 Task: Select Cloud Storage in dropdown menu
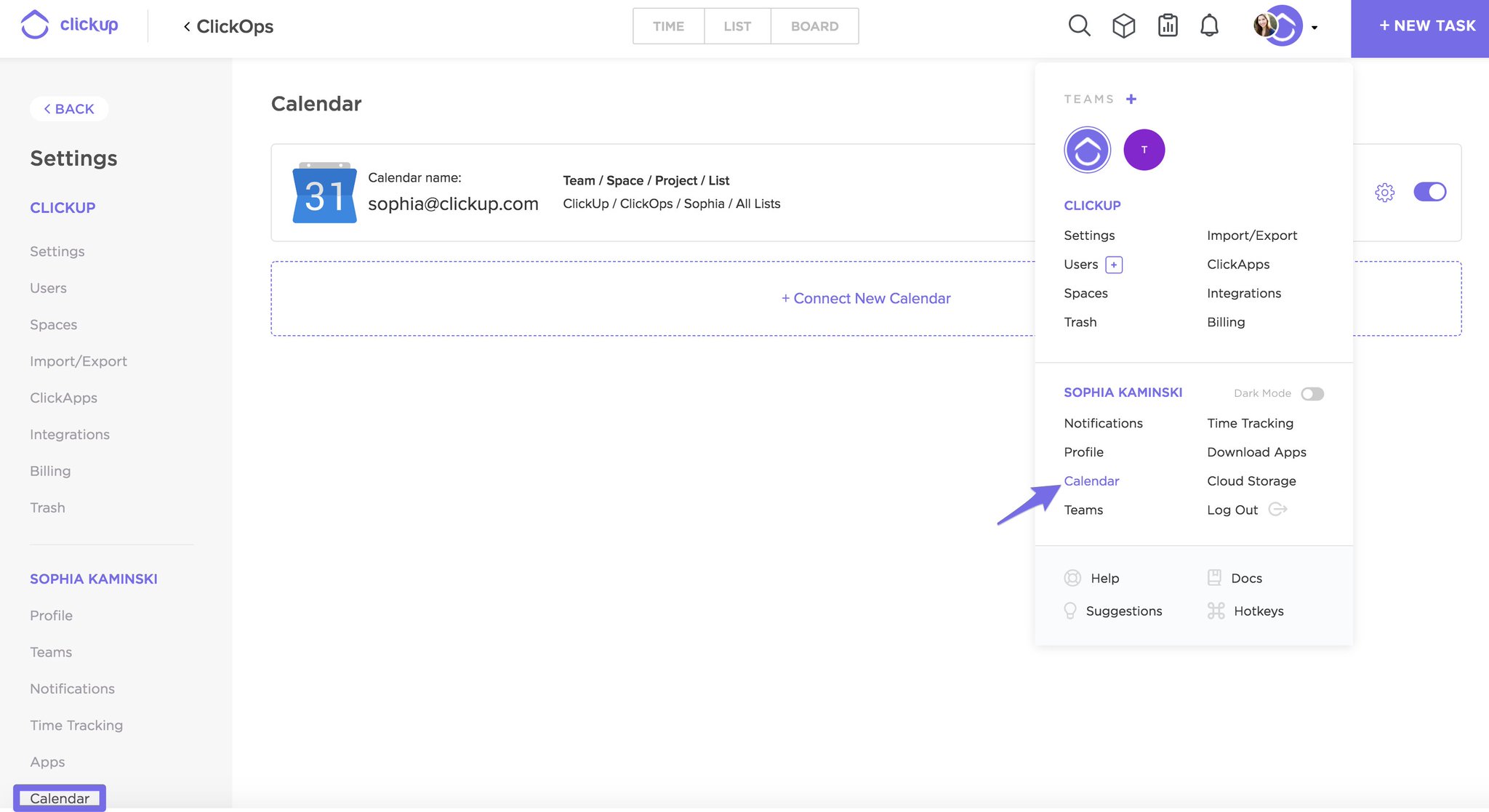coord(1251,481)
